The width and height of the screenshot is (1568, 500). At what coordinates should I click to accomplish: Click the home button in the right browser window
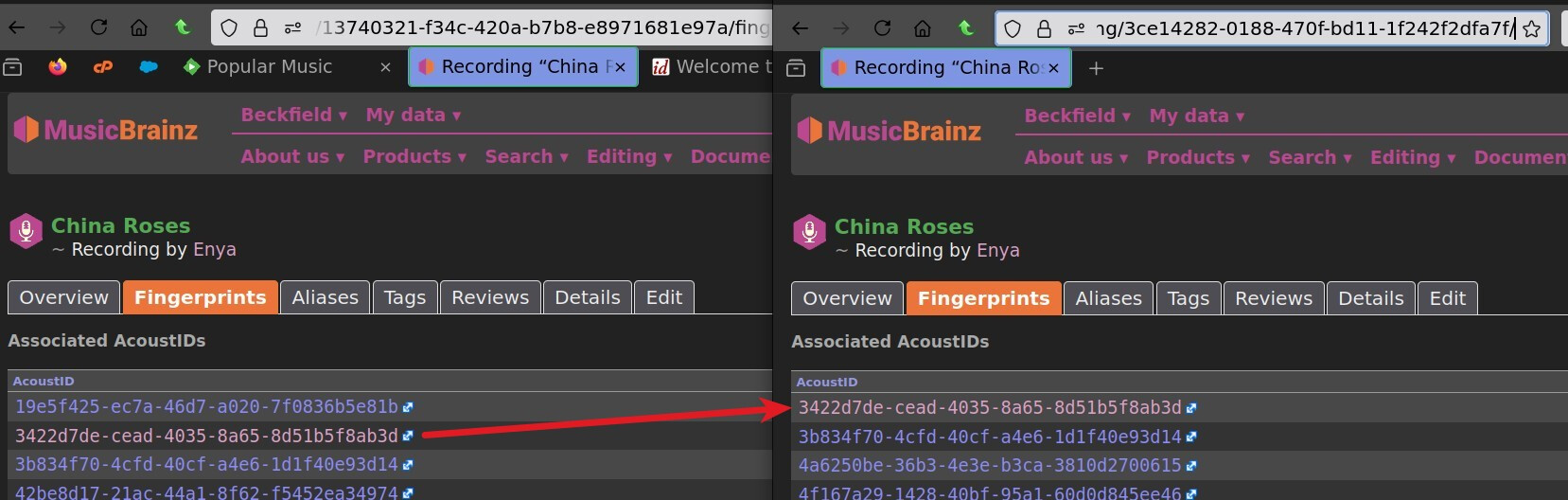pos(923,28)
